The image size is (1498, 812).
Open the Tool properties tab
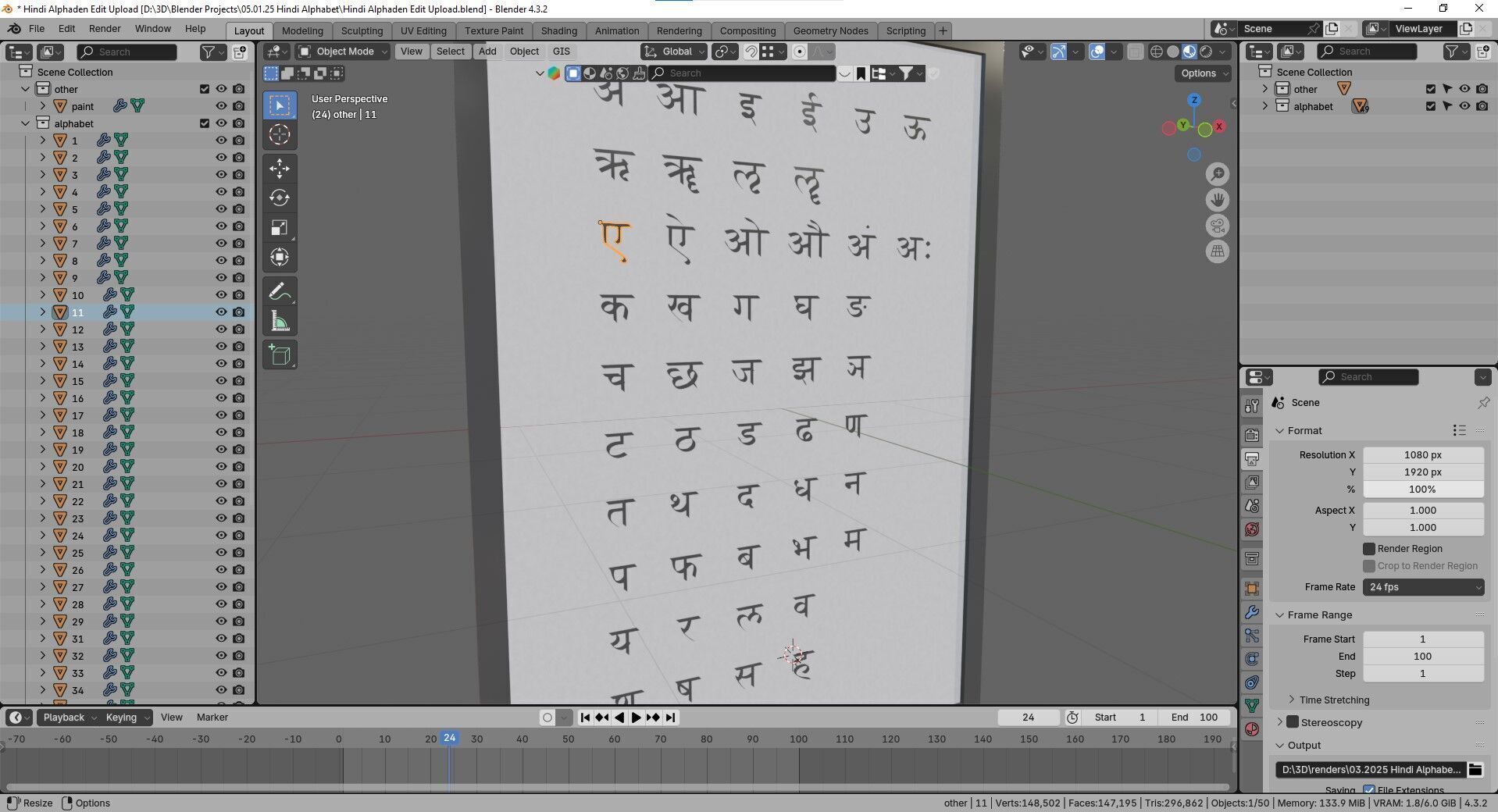tap(1252, 406)
